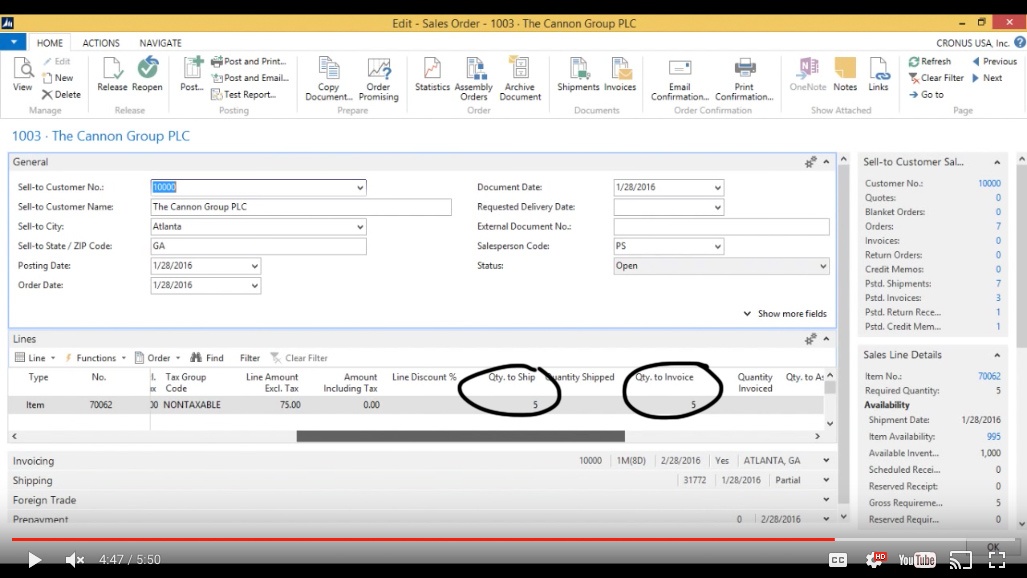The image size is (1027, 578).
Task: Click Sell-to Customer Name field
Action: click(301, 207)
